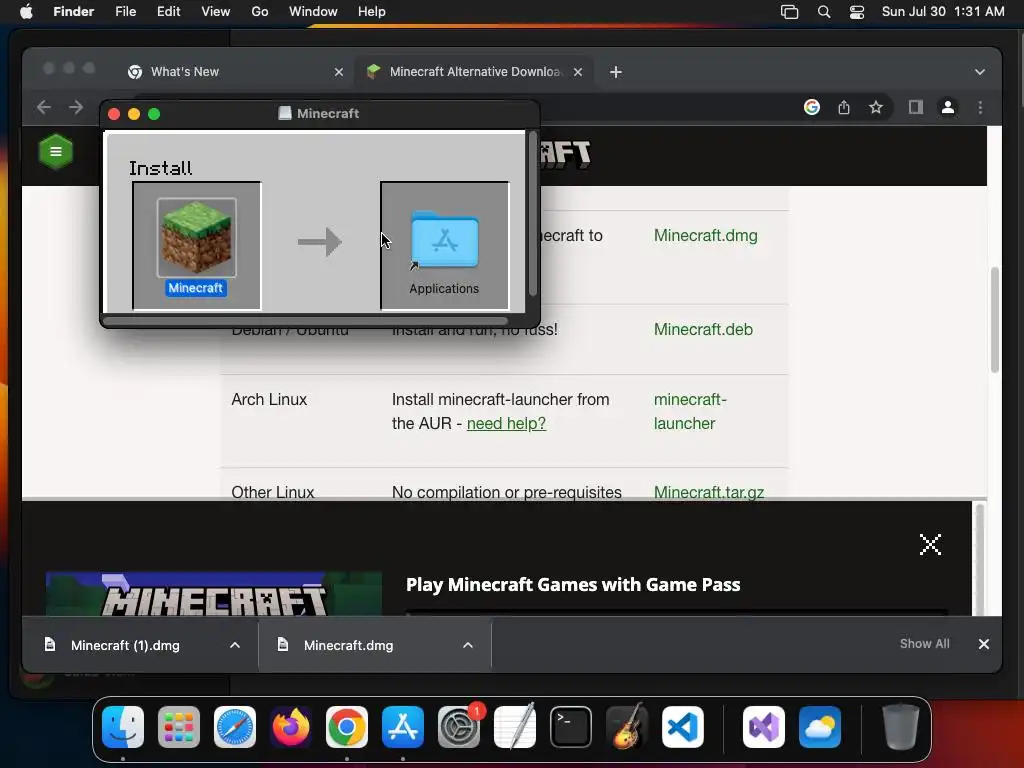
Task: Open Minecraft.dmg downloaded file
Action: pos(348,645)
